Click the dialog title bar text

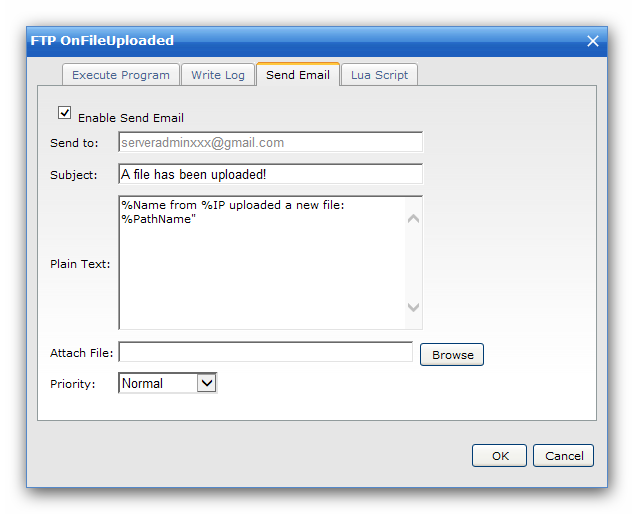pyautogui.click(x=102, y=40)
